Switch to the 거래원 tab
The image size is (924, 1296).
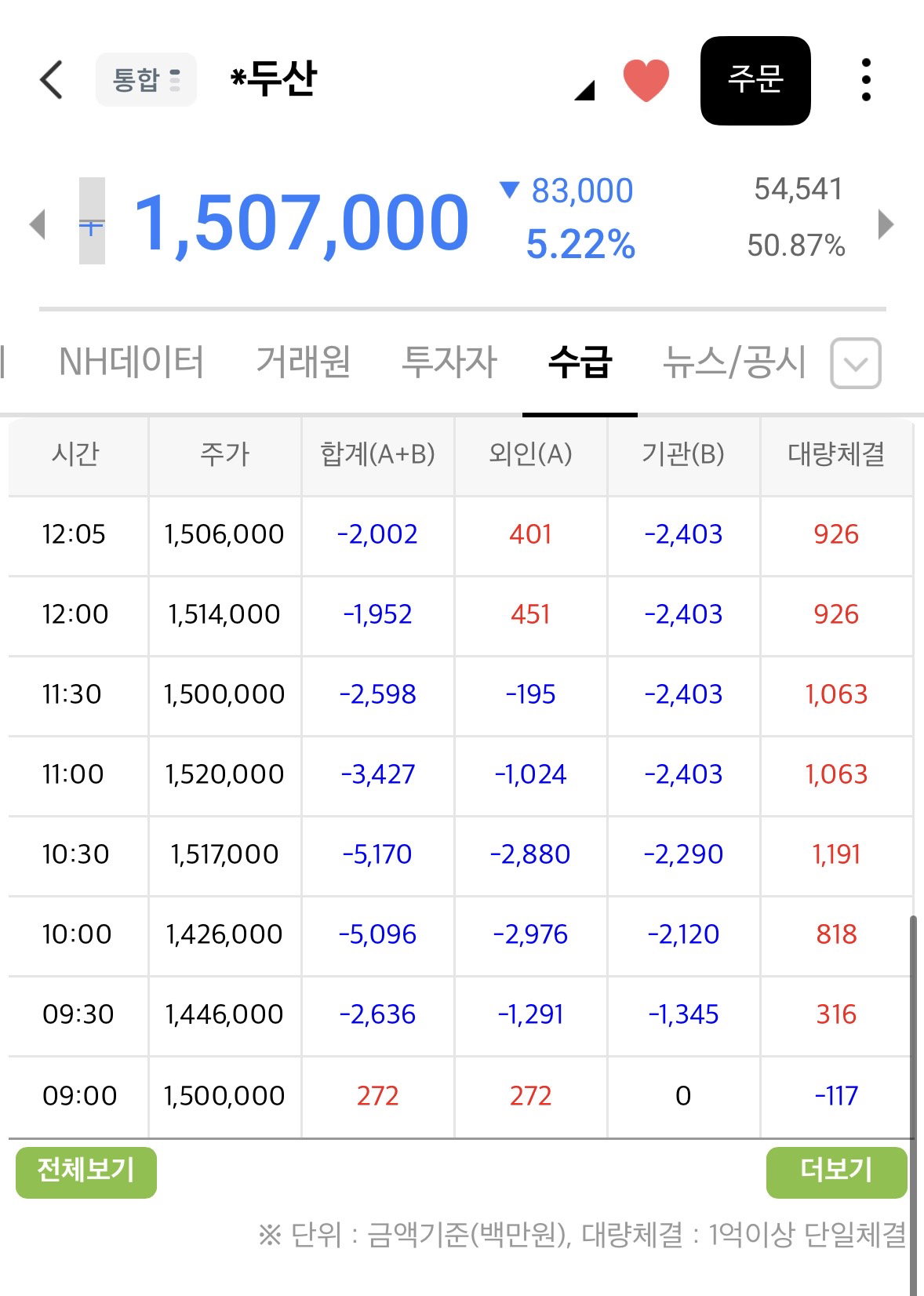pyautogui.click(x=304, y=362)
